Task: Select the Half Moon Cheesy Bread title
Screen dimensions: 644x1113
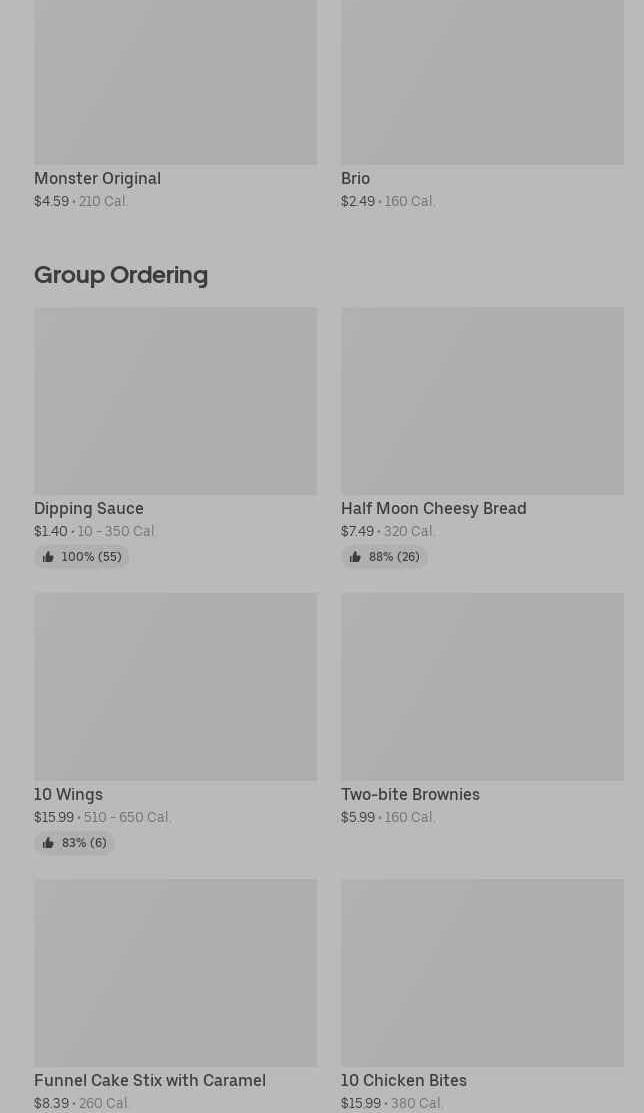Action: tap(433, 508)
